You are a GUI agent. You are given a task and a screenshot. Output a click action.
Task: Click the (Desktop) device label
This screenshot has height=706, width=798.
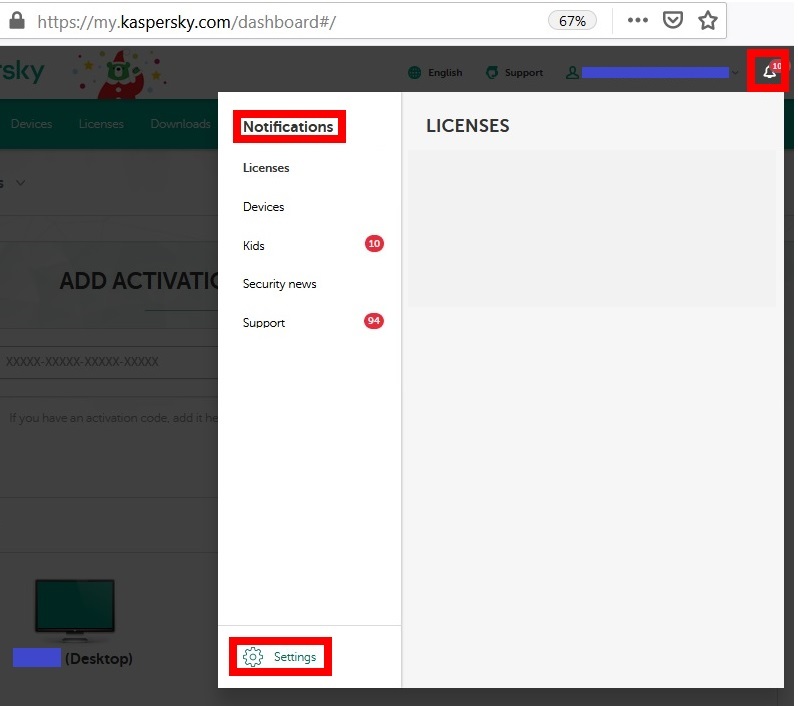pyautogui.click(x=99, y=659)
